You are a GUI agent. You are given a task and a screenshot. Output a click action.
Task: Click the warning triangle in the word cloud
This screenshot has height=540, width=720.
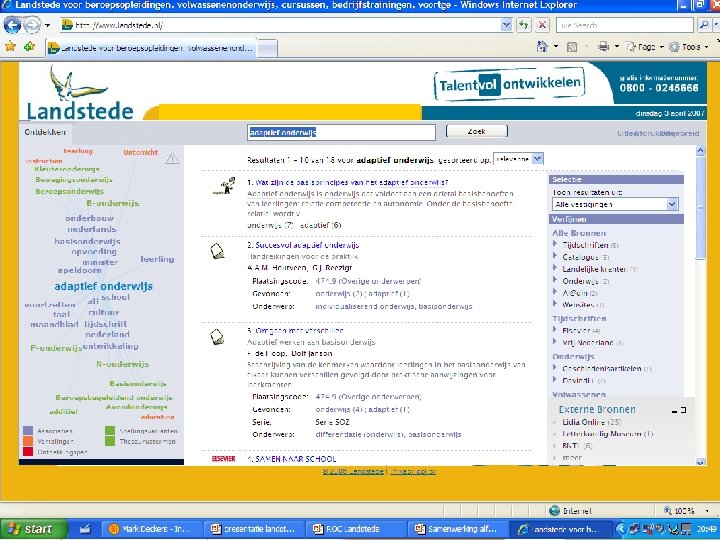(172, 159)
